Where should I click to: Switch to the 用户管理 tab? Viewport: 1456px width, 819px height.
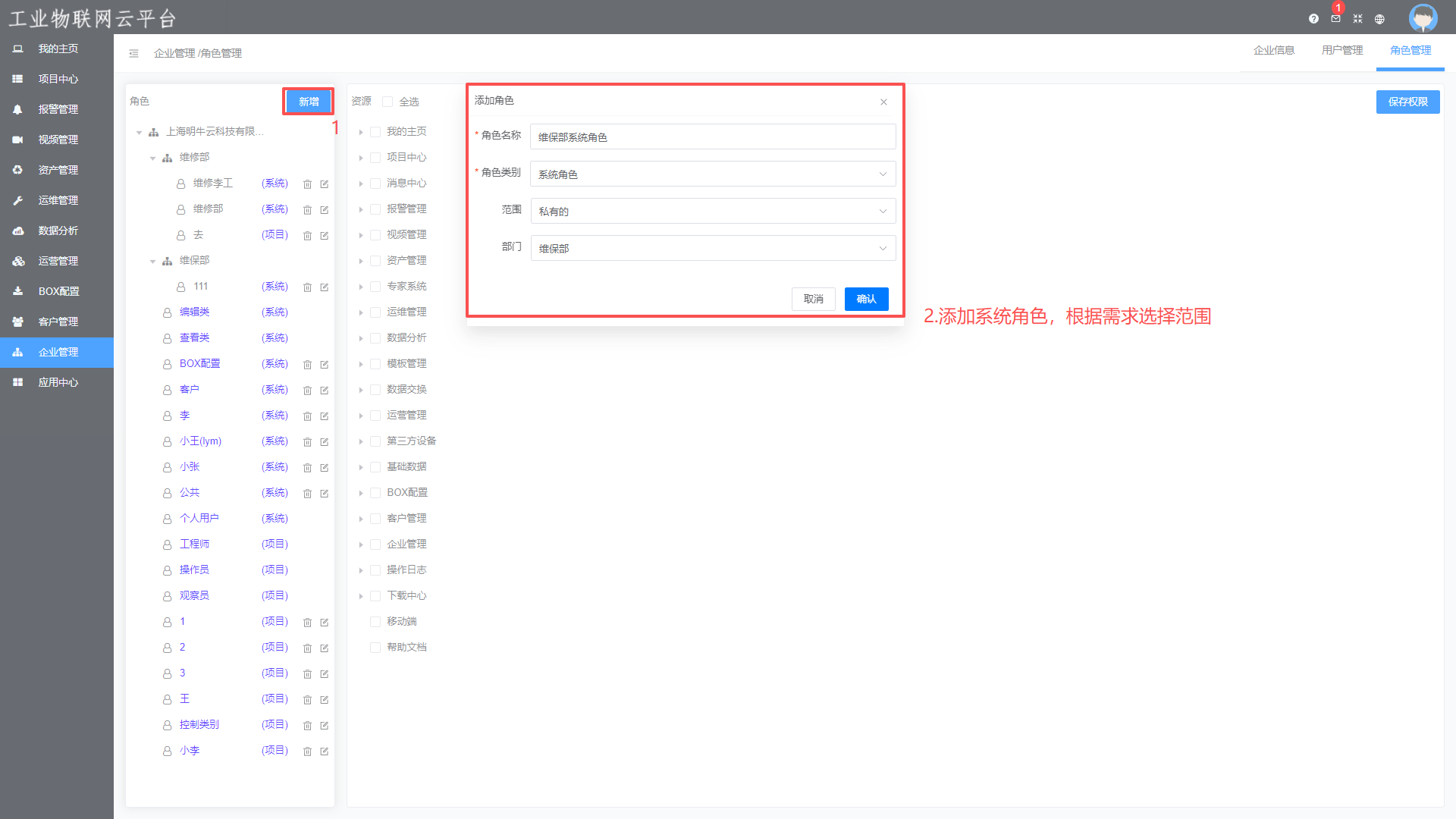pyautogui.click(x=1341, y=50)
